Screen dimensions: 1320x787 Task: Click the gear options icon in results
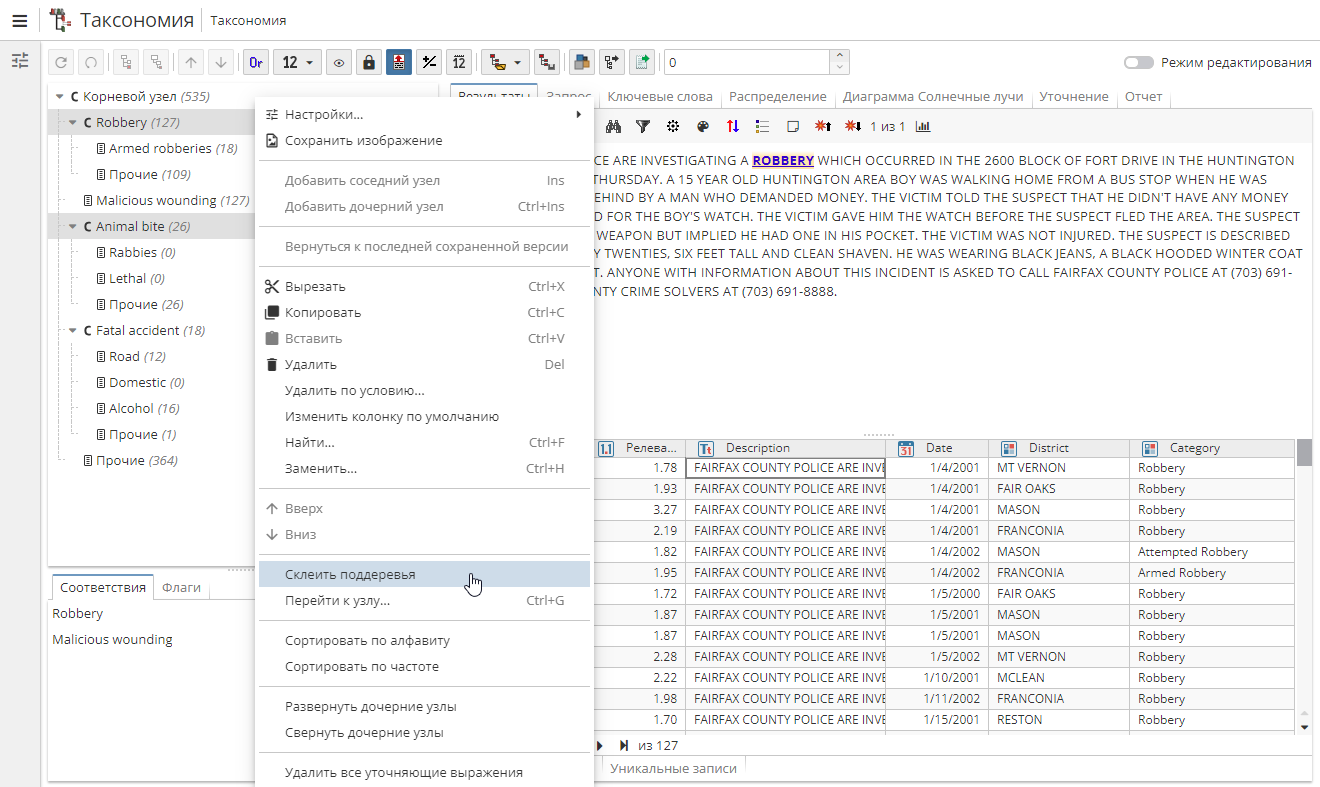click(x=673, y=127)
